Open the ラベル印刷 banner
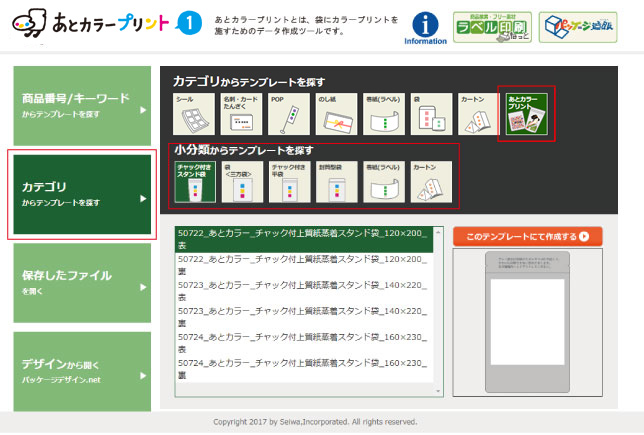Viewport: 644px width, 435px height. [492, 27]
